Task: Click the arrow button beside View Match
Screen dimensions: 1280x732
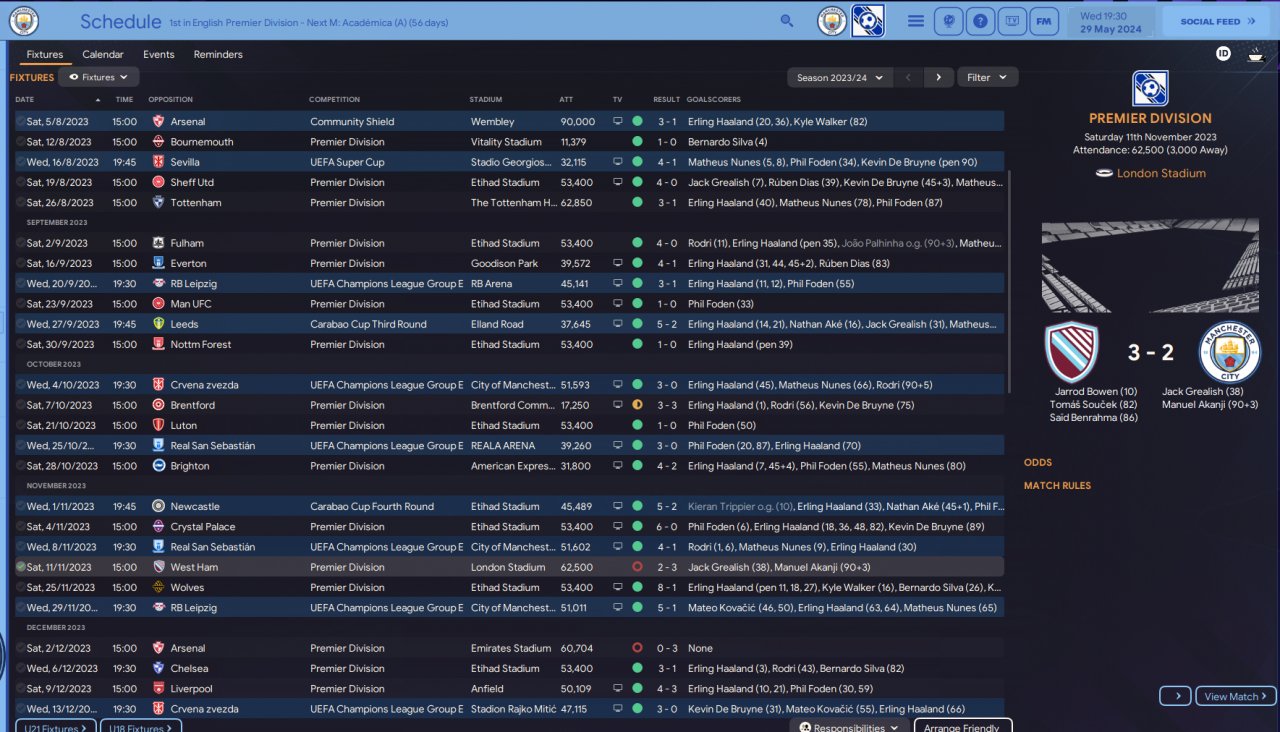Action: pyautogui.click(x=1176, y=696)
